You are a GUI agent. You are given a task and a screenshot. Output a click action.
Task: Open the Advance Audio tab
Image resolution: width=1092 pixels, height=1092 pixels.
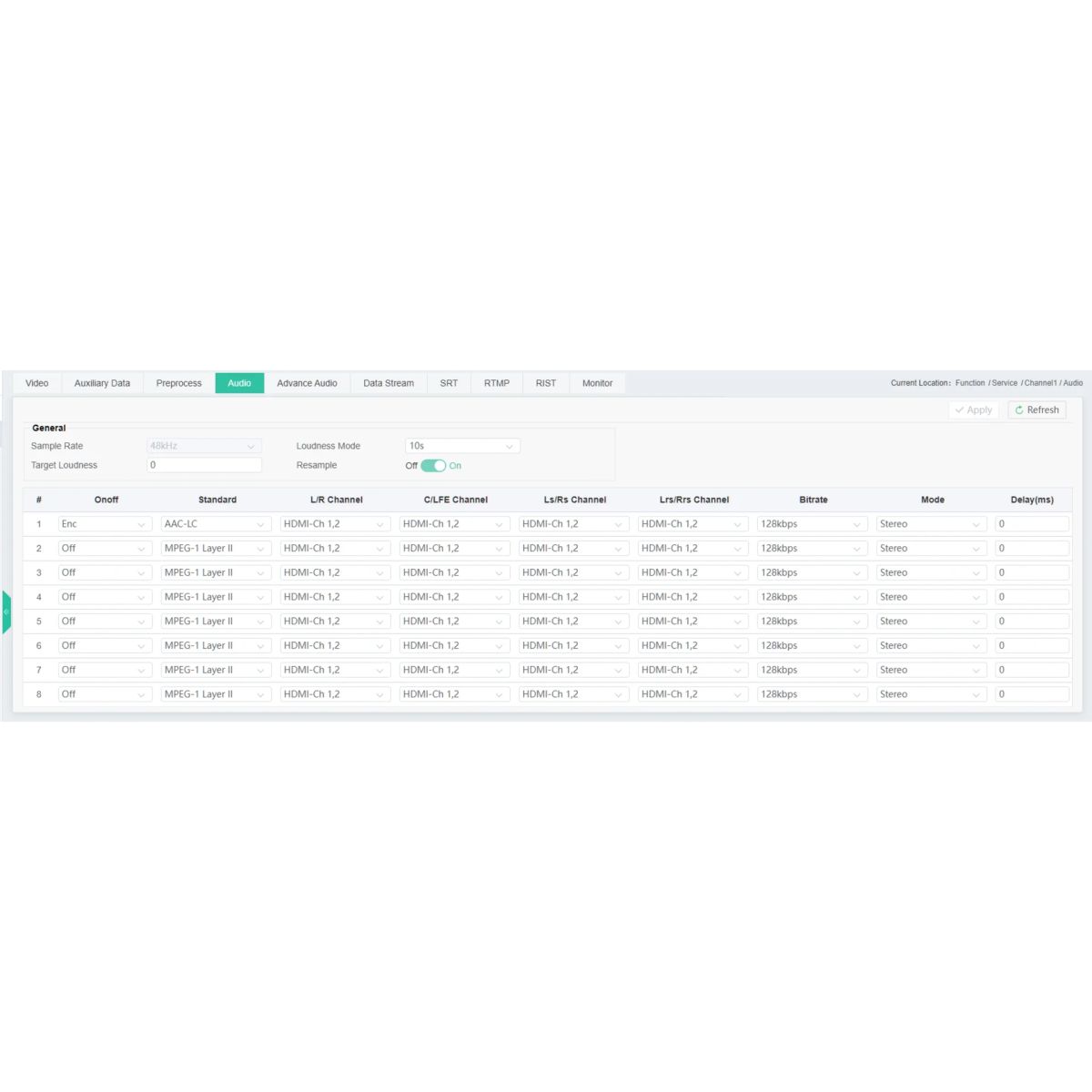(307, 383)
